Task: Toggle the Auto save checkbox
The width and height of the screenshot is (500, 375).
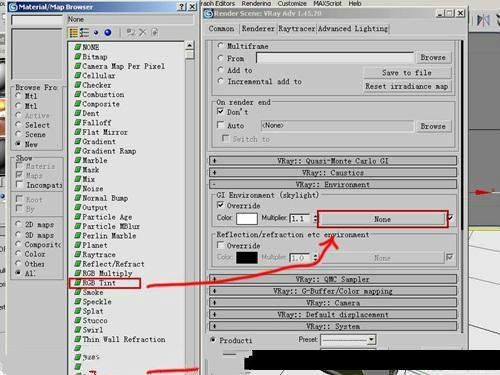Action: coord(220,125)
